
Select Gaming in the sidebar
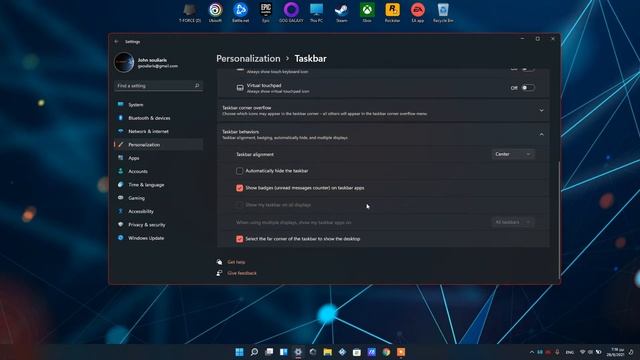click(158, 198)
